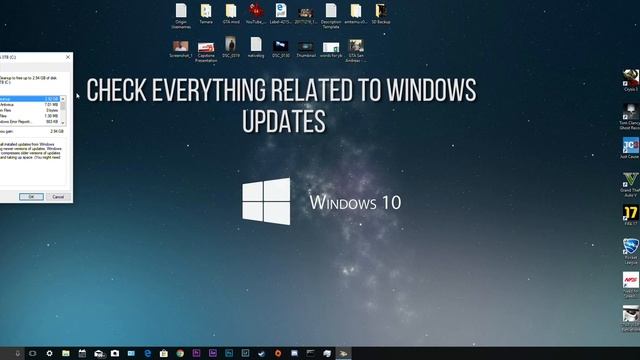Open Microsoft Edge from the taskbar
The height and width of the screenshot is (360, 640).
click(x=147, y=353)
